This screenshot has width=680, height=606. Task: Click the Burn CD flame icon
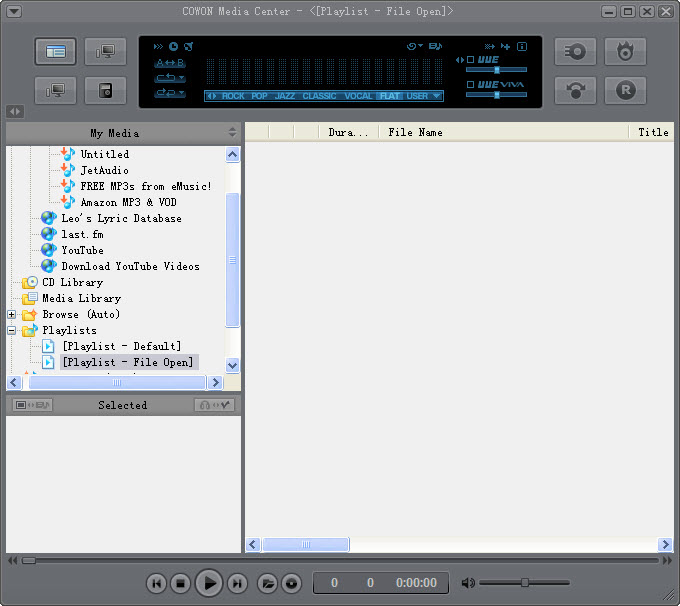point(625,51)
